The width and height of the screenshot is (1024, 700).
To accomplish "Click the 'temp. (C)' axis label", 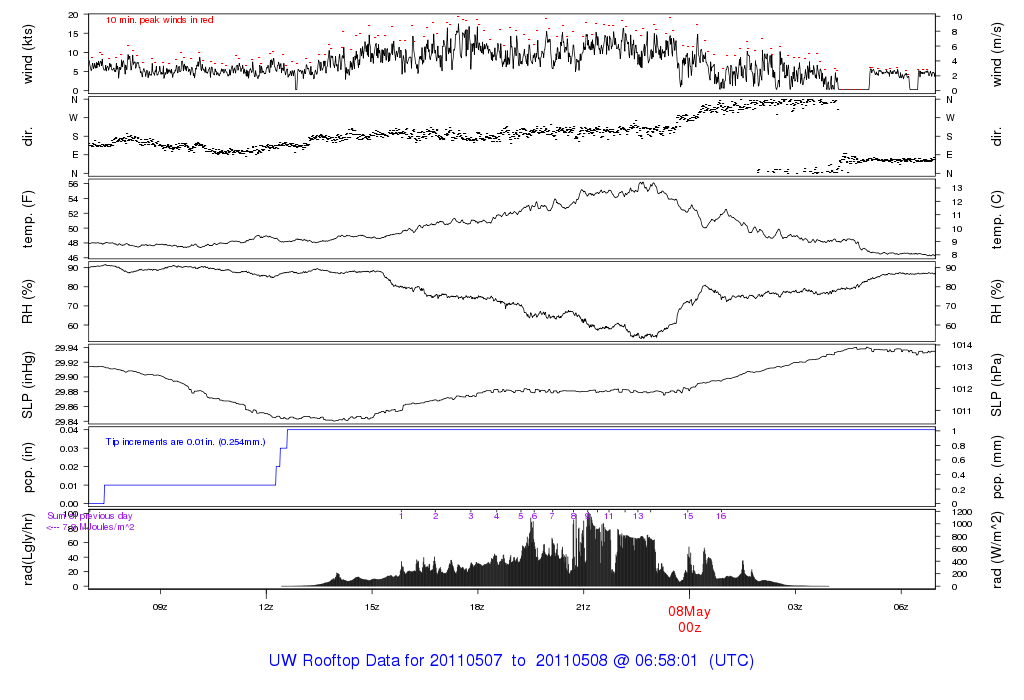I will pos(997,219).
